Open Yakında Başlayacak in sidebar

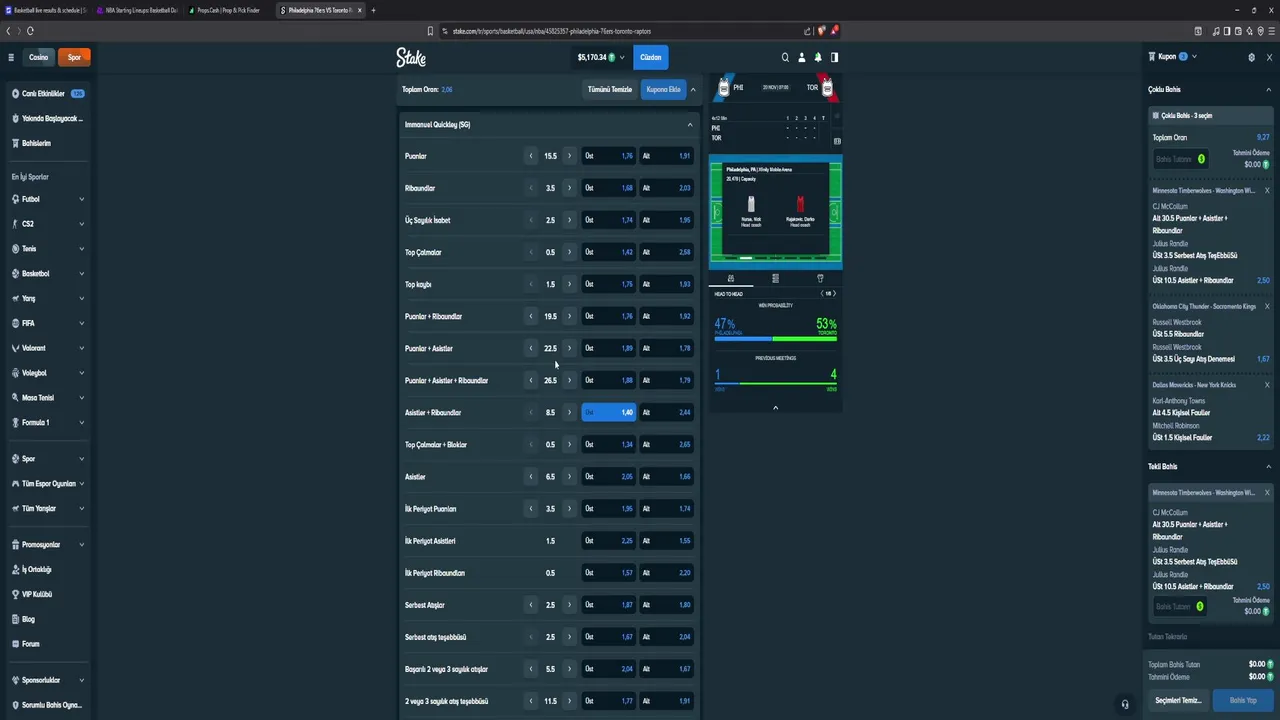[47, 118]
